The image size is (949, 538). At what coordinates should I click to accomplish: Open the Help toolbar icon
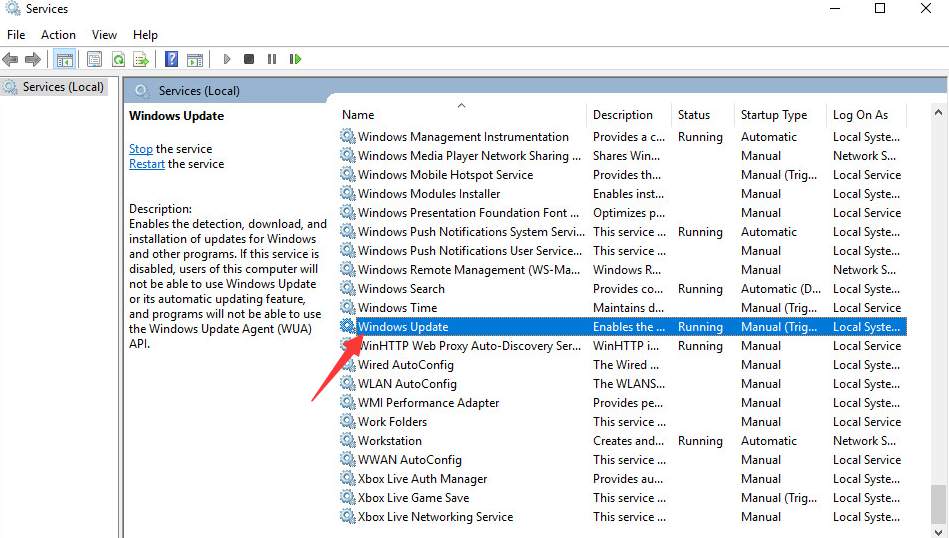(x=171, y=59)
